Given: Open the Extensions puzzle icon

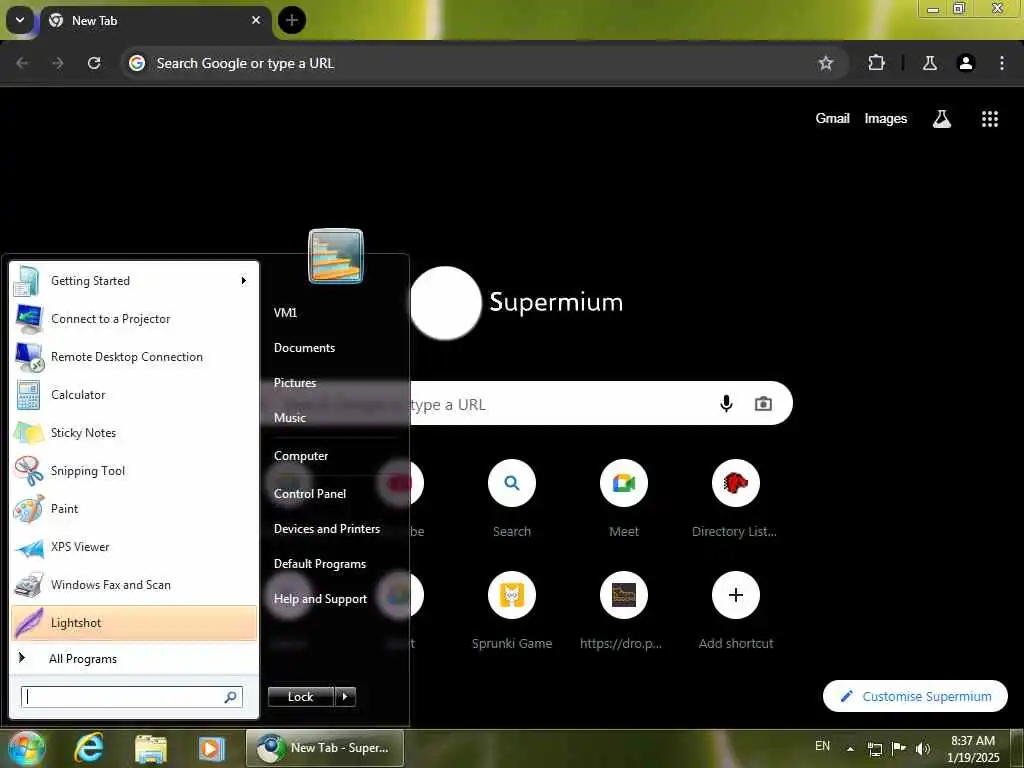Looking at the screenshot, I should click(x=876, y=63).
